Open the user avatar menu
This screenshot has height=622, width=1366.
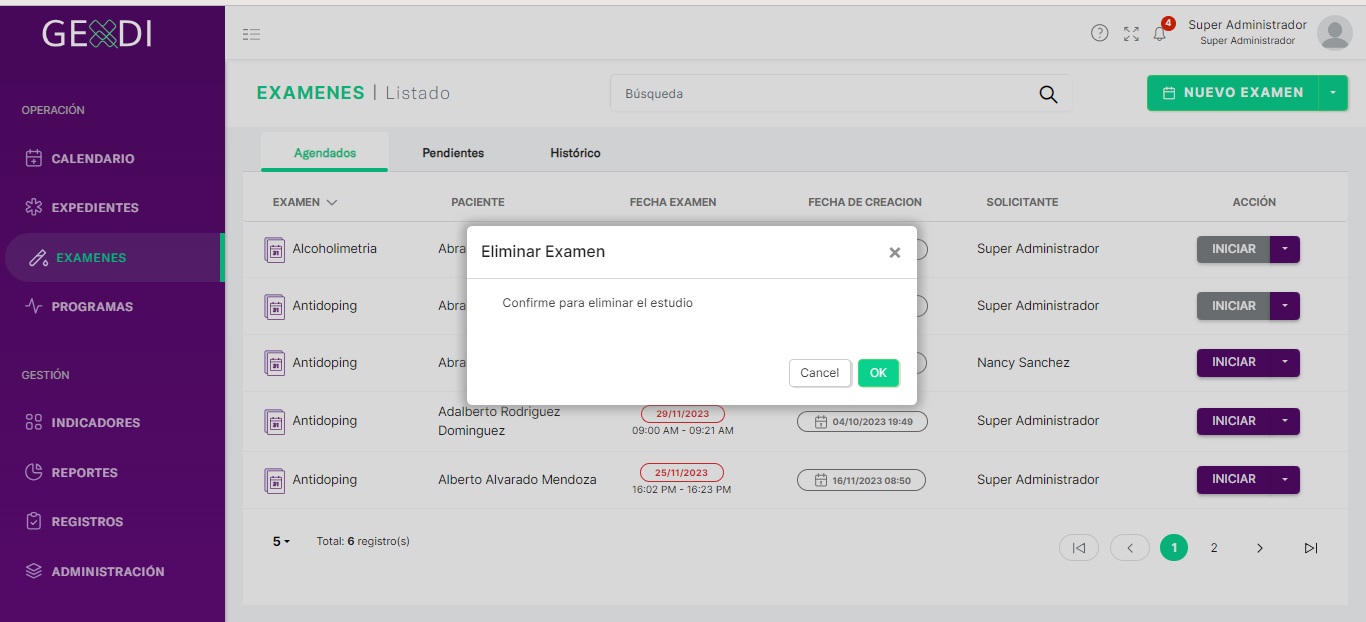[1334, 33]
